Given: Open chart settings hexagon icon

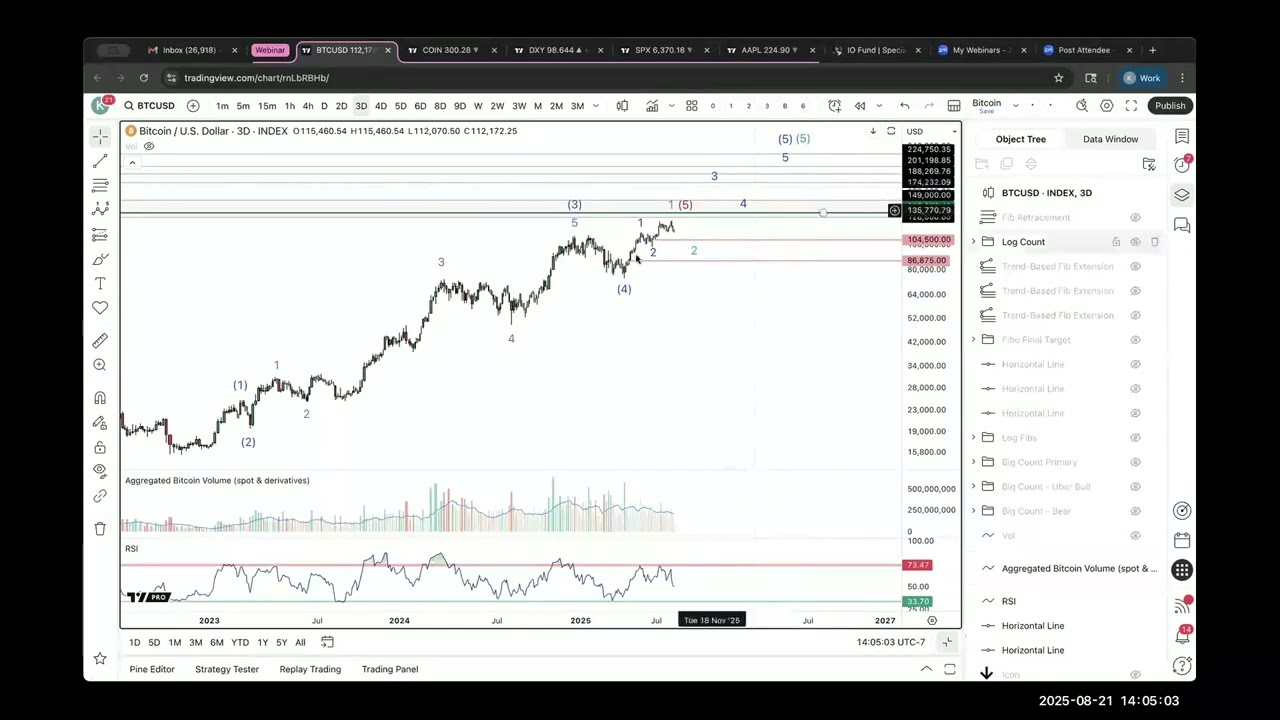Looking at the screenshot, I should coord(1107,106).
